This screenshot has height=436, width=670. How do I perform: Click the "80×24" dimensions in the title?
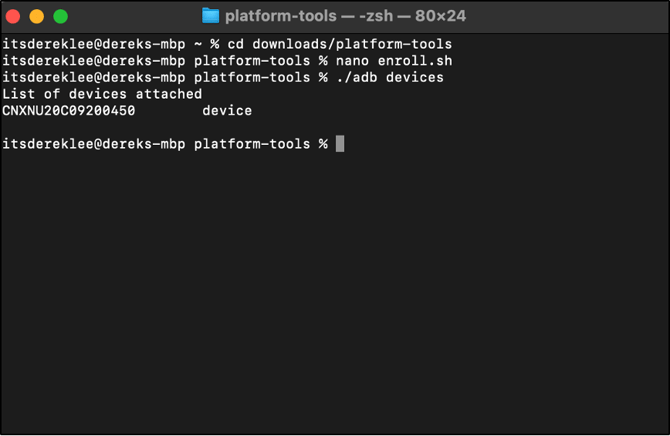pyautogui.click(x=441, y=16)
